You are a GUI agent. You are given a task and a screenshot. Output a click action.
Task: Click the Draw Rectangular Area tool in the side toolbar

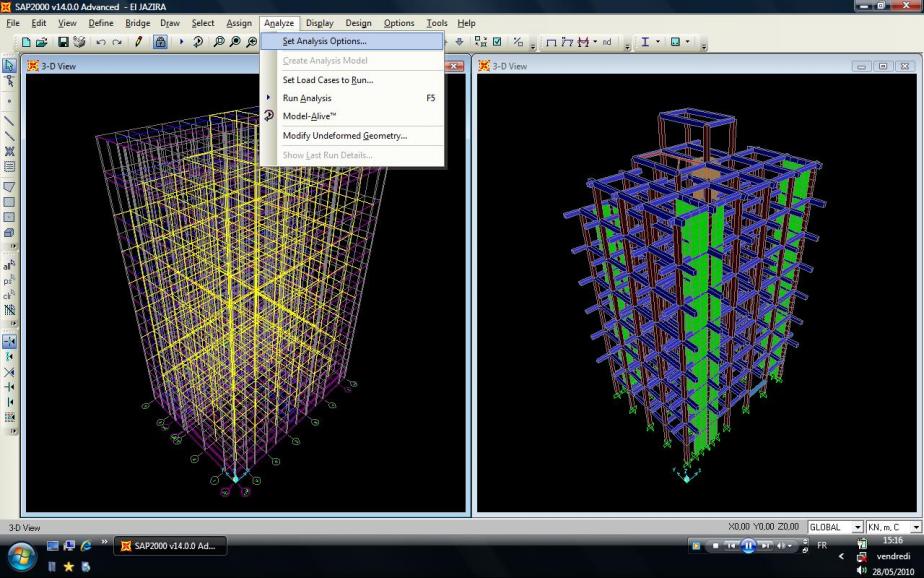(9, 202)
